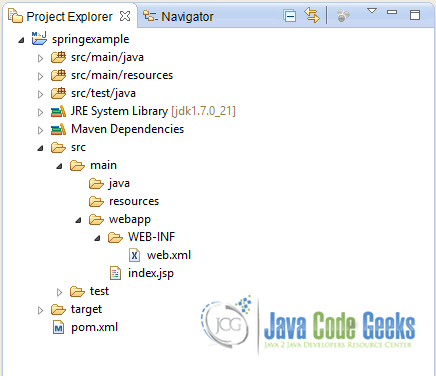Select the springexample project label
This screenshot has height=380, width=436.
click(x=90, y=39)
